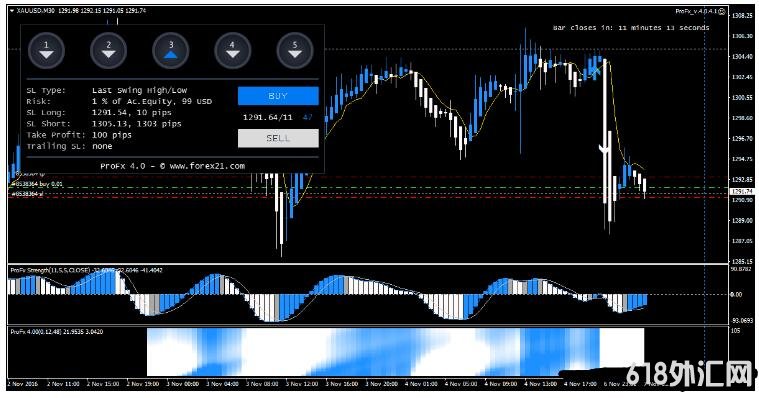Click the ProFx 4.00 heatmap indicator label
759x398 pixels.
[57, 332]
